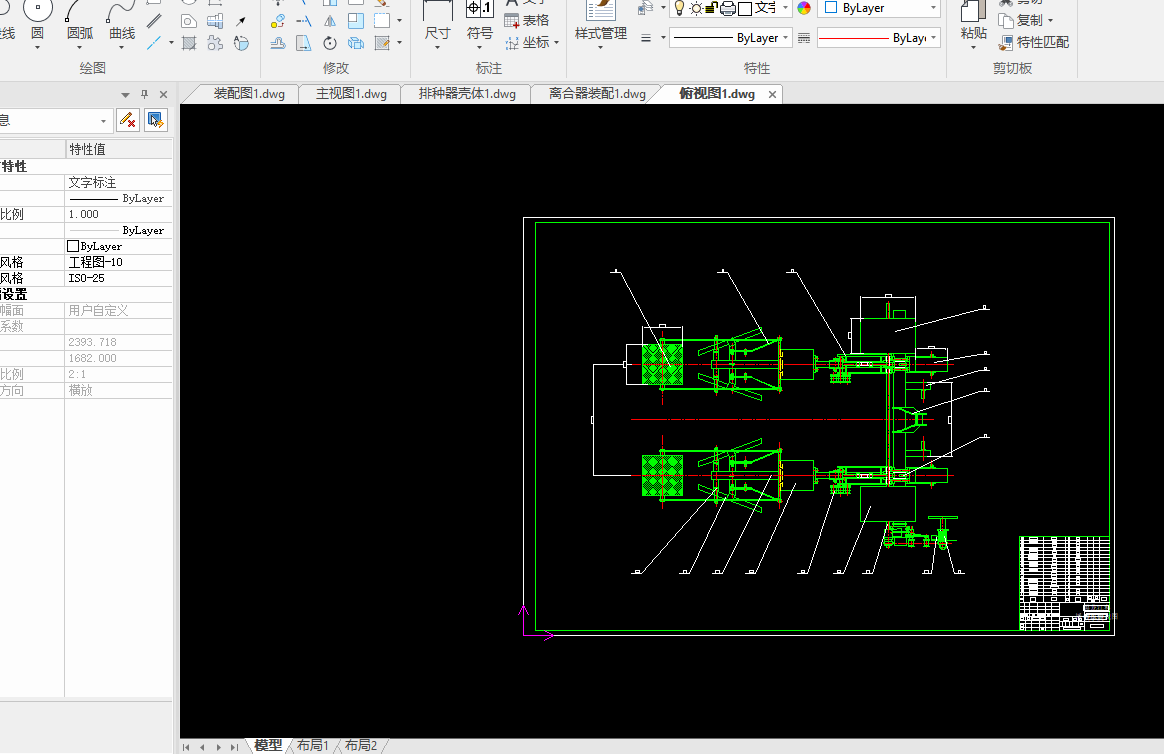Viewport: 1164px width, 754px height.
Task: Expand the red ByLayer lineweight dropdown
Action: click(x=878, y=38)
